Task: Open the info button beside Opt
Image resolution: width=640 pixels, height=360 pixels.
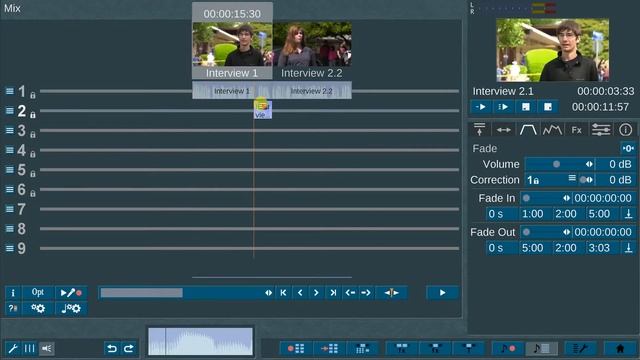Action: click(13, 293)
